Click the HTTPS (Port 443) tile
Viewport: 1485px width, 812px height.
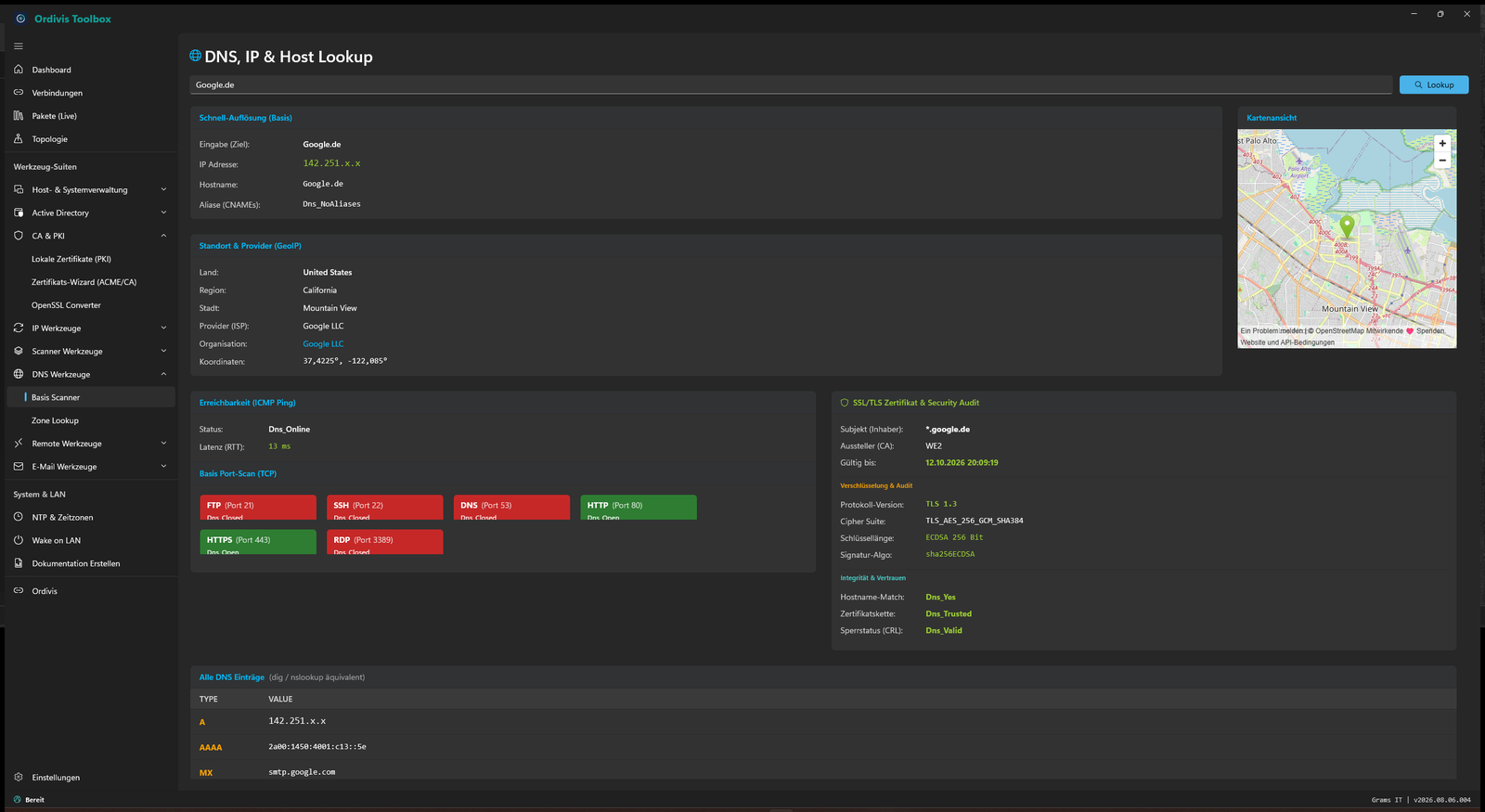258,542
